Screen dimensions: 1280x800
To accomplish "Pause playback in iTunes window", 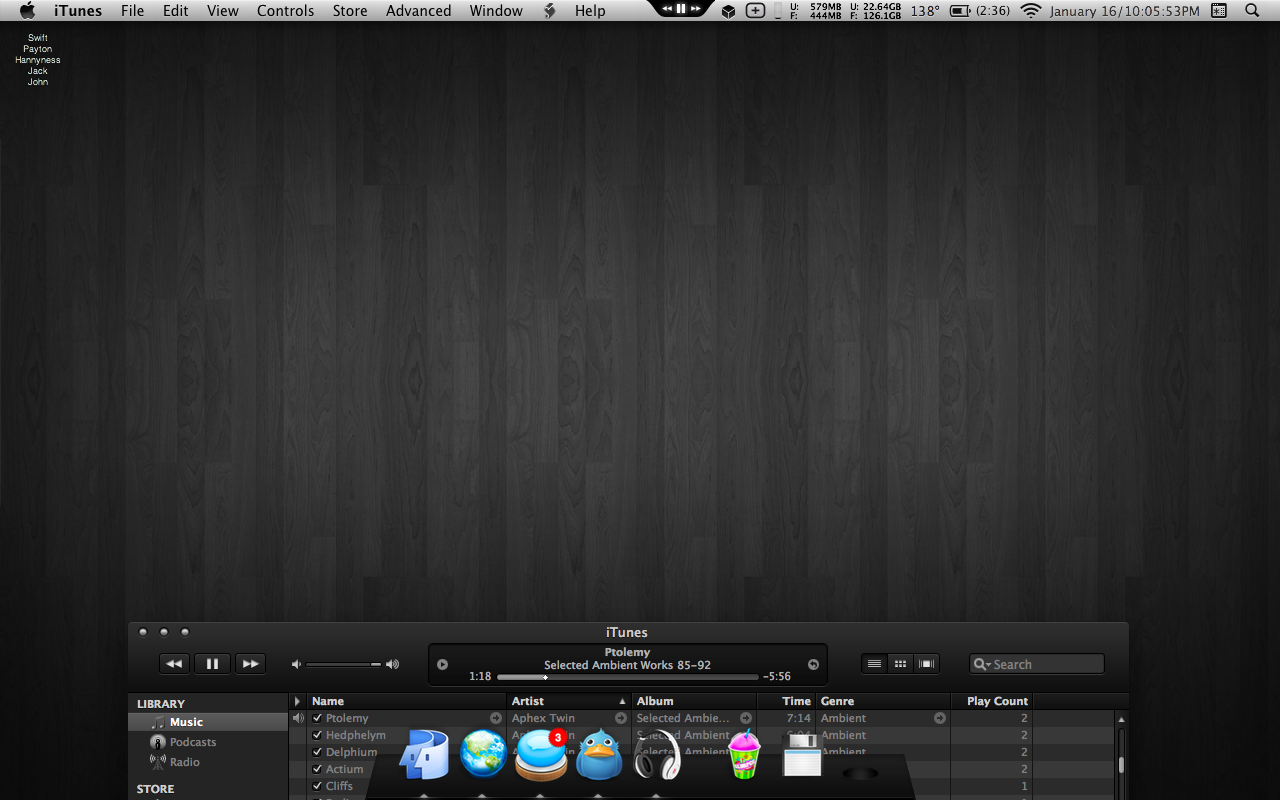I will [x=212, y=664].
